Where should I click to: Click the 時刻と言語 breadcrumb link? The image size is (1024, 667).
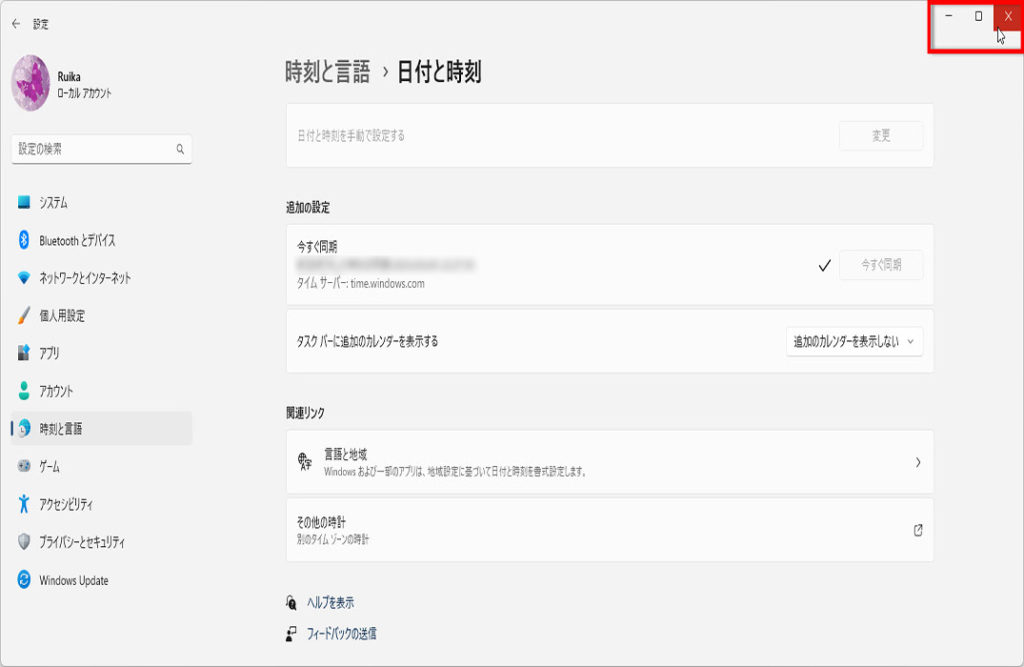click(327, 72)
